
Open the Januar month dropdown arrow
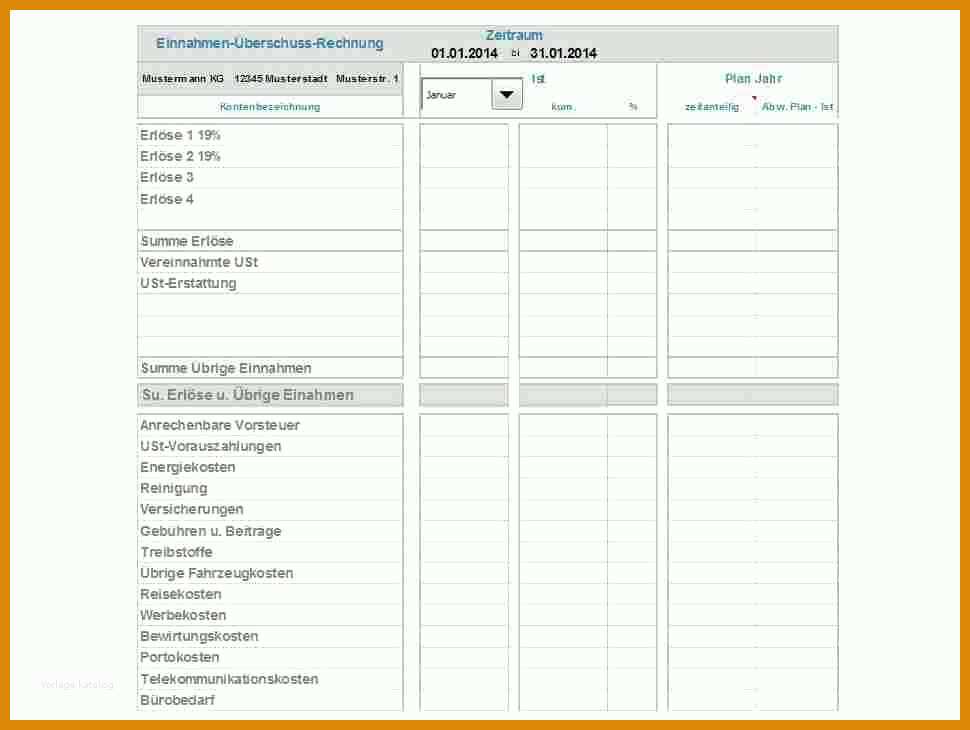click(507, 95)
